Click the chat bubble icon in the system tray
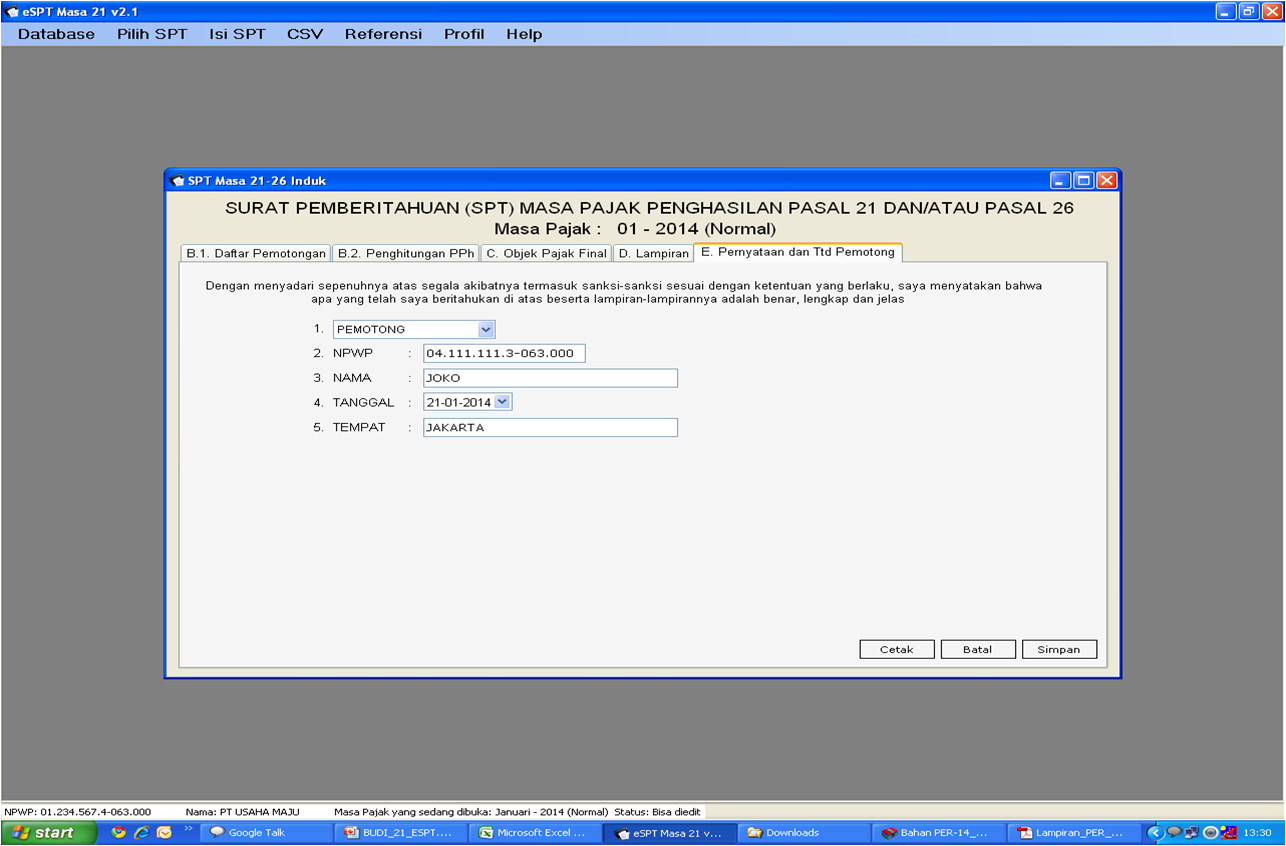The height and width of the screenshot is (846, 1286). coord(1174,831)
